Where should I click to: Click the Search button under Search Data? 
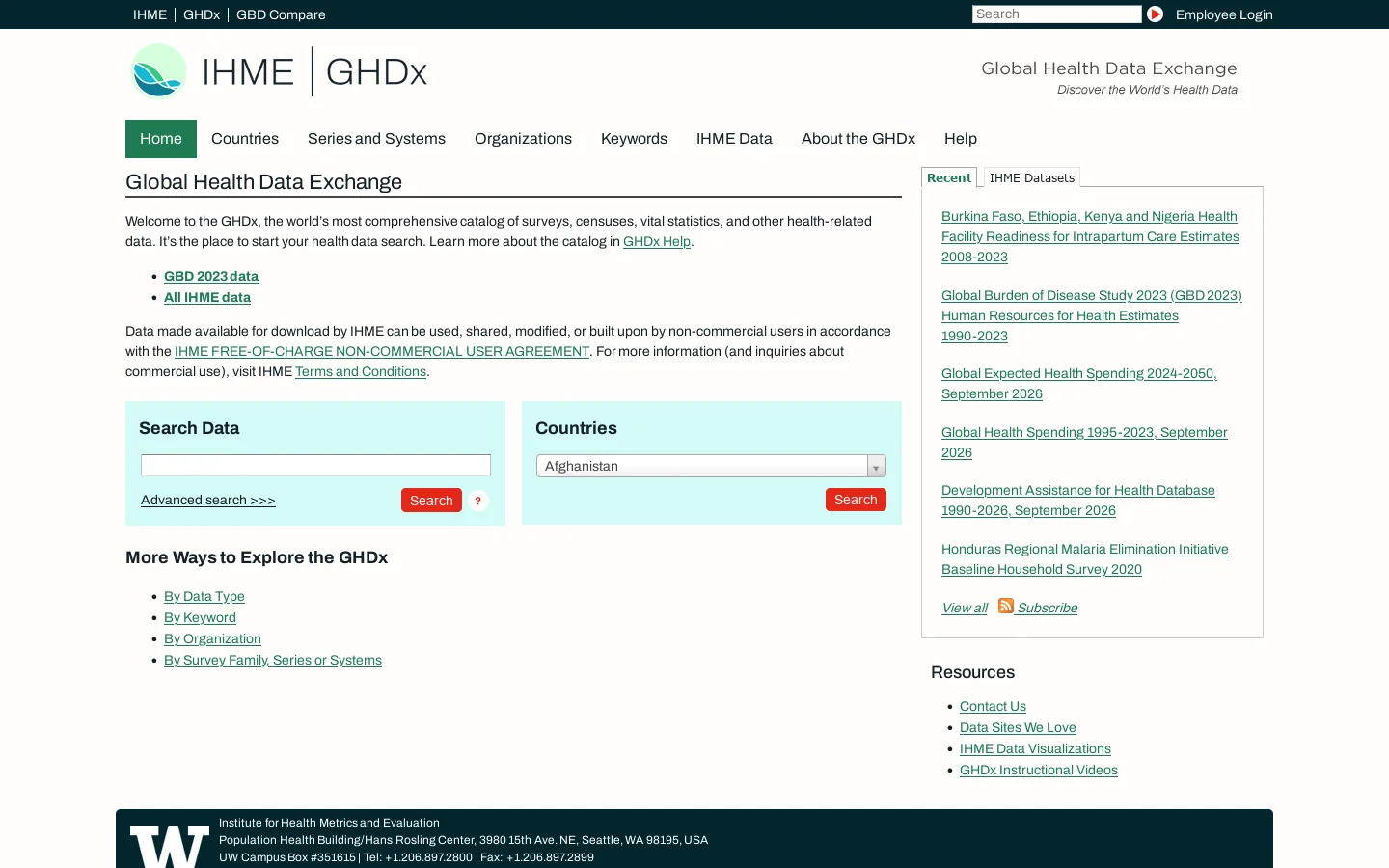coord(431,501)
